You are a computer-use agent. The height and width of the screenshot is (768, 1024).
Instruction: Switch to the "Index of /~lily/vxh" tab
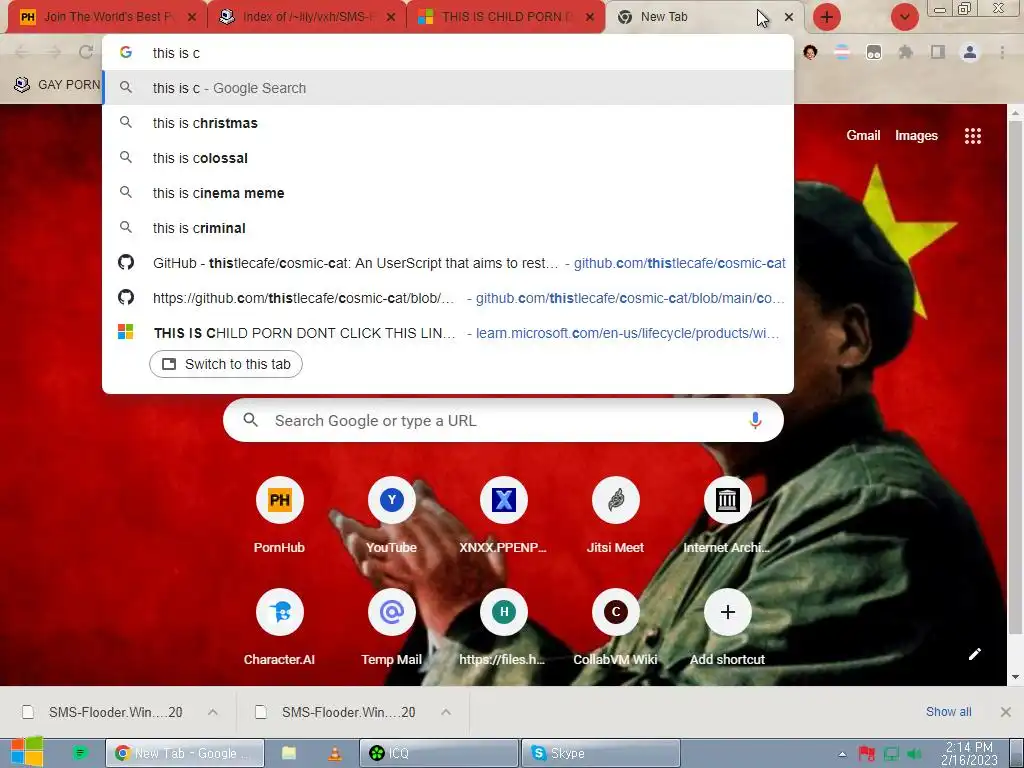tap(307, 17)
